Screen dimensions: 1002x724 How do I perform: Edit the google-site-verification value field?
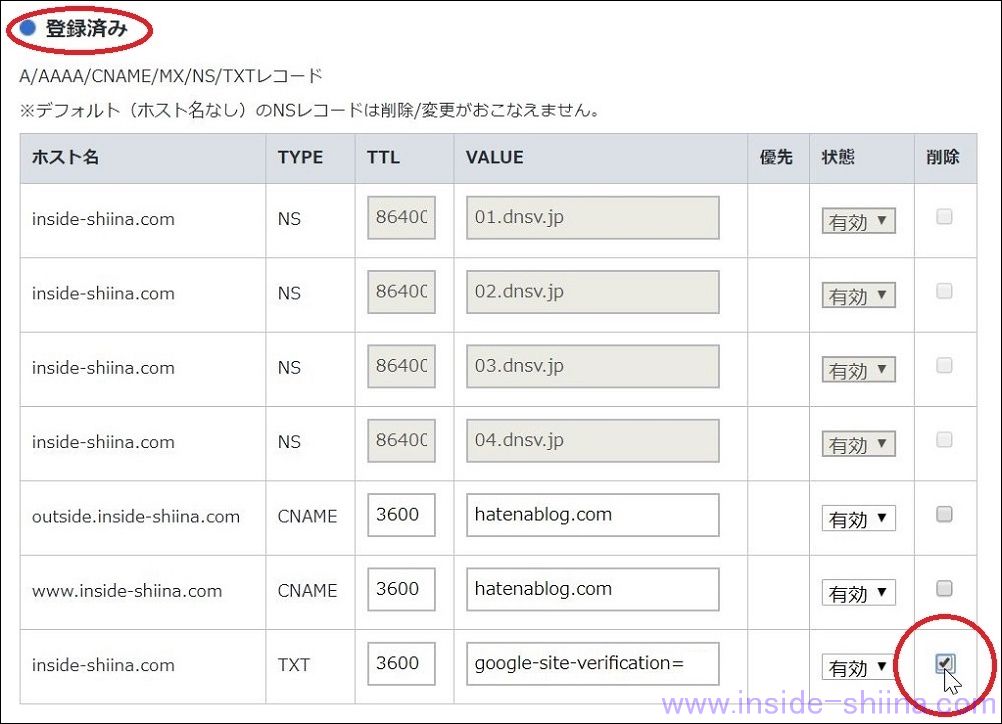pyautogui.click(x=591, y=663)
